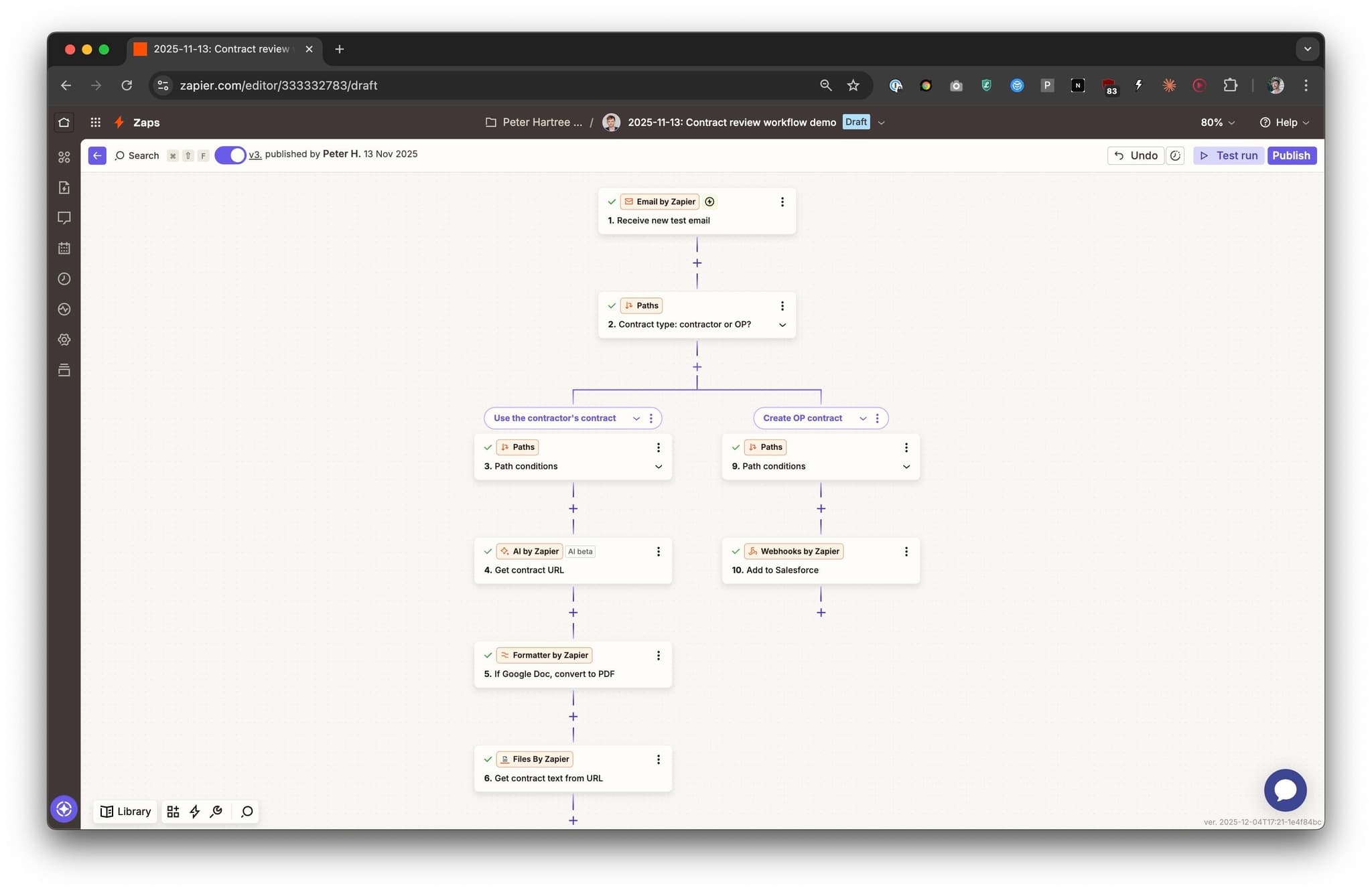Click the lightning bolt icon in bottom toolbar
The image size is (1372, 892).
coord(194,811)
